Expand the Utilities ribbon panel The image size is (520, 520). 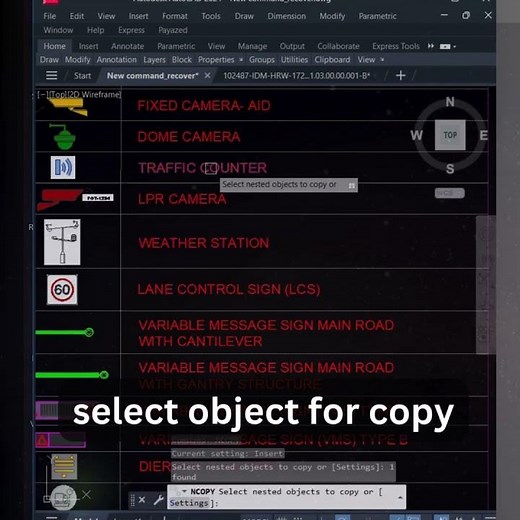click(294, 60)
